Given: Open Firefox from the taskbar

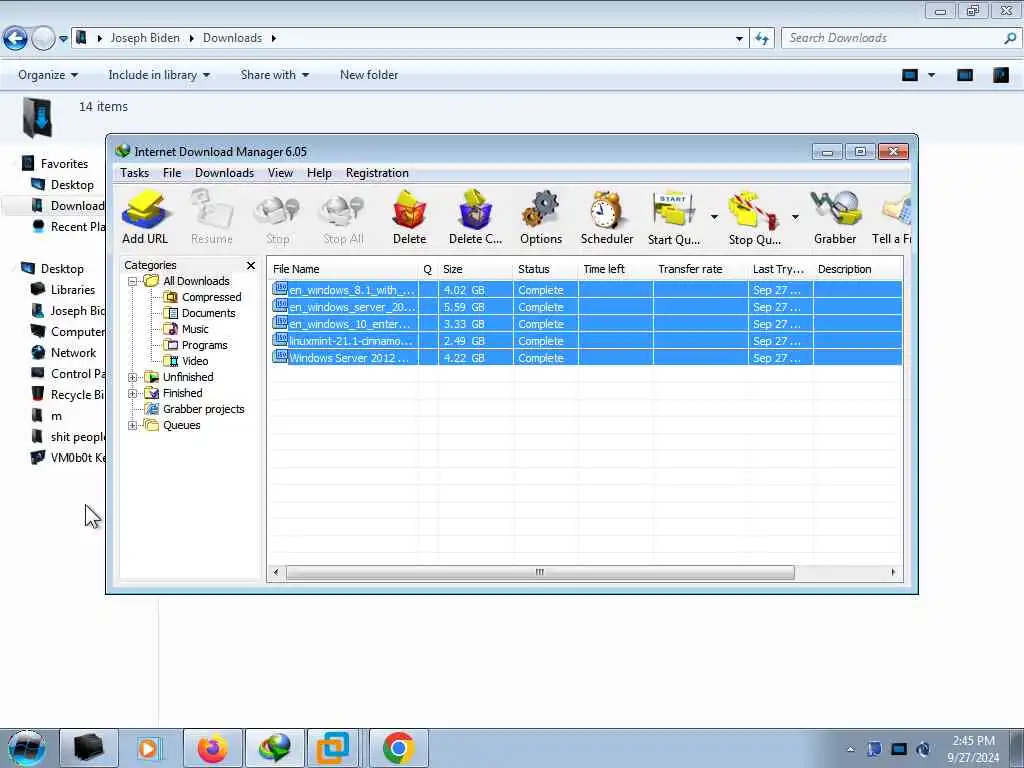Looking at the screenshot, I should pos(213,748).
